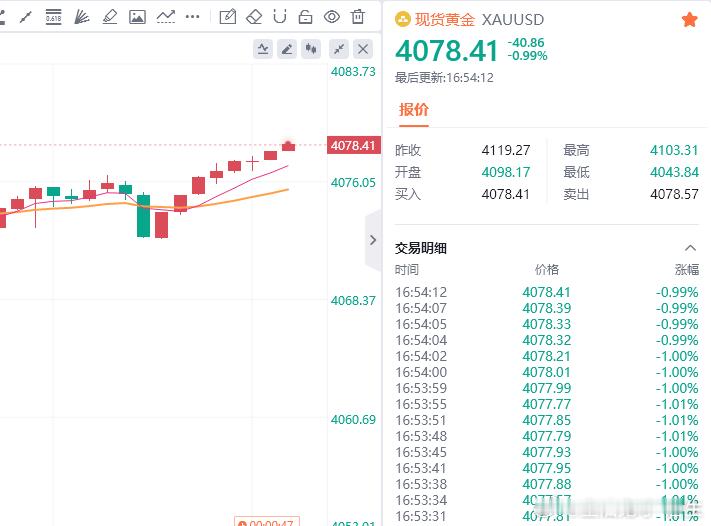Open the insert image tool
The image size is (711, 526).
click(x=137, y=17)
